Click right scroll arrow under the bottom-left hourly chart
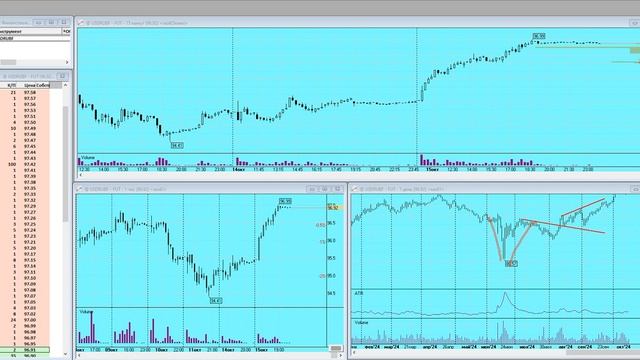 point(340,356)
